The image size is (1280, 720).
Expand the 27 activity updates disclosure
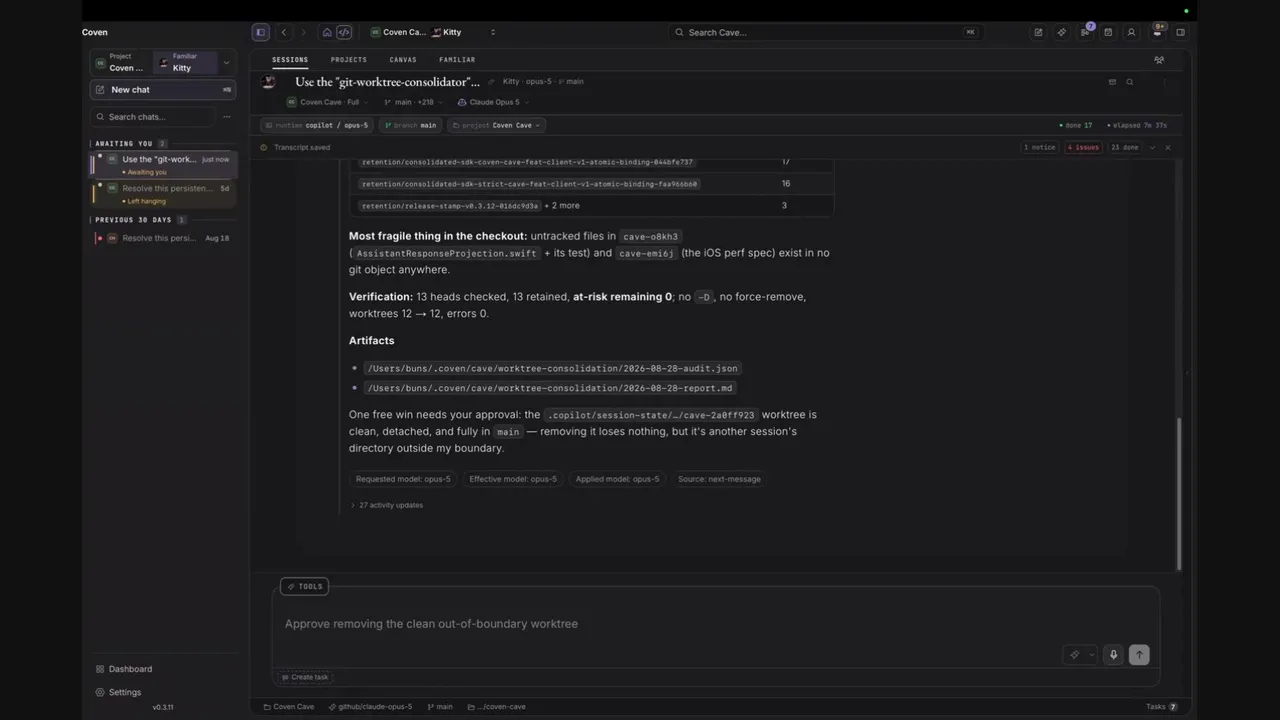[387, 505]
